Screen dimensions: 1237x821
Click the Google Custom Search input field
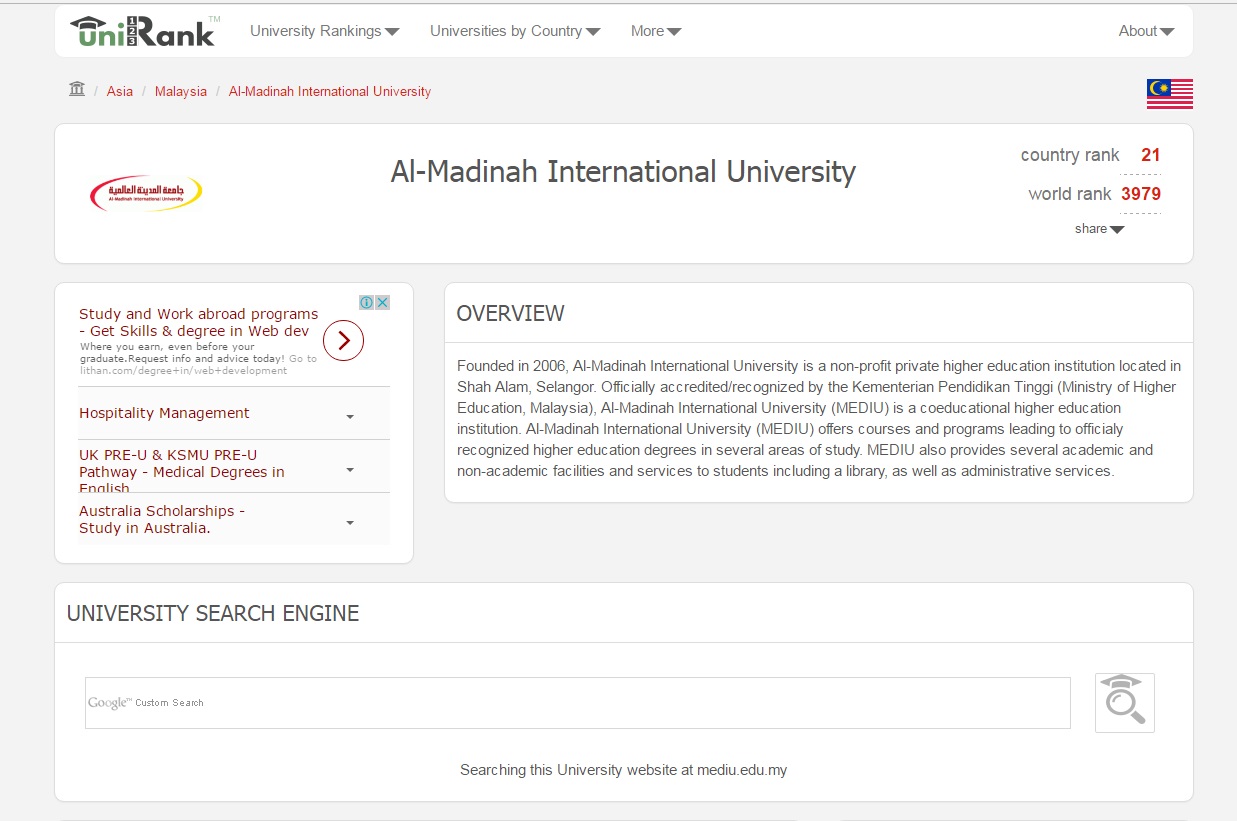pos(578,703)
